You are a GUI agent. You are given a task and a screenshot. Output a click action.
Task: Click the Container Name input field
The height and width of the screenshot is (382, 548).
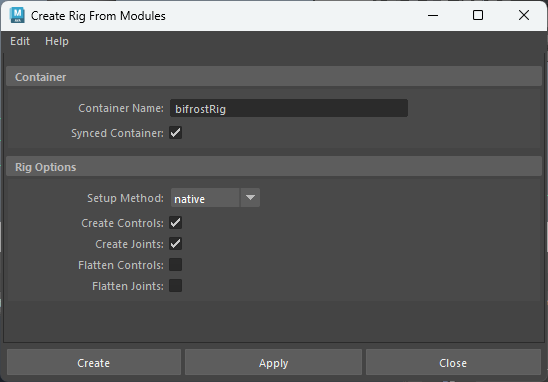tap(289, 108)
